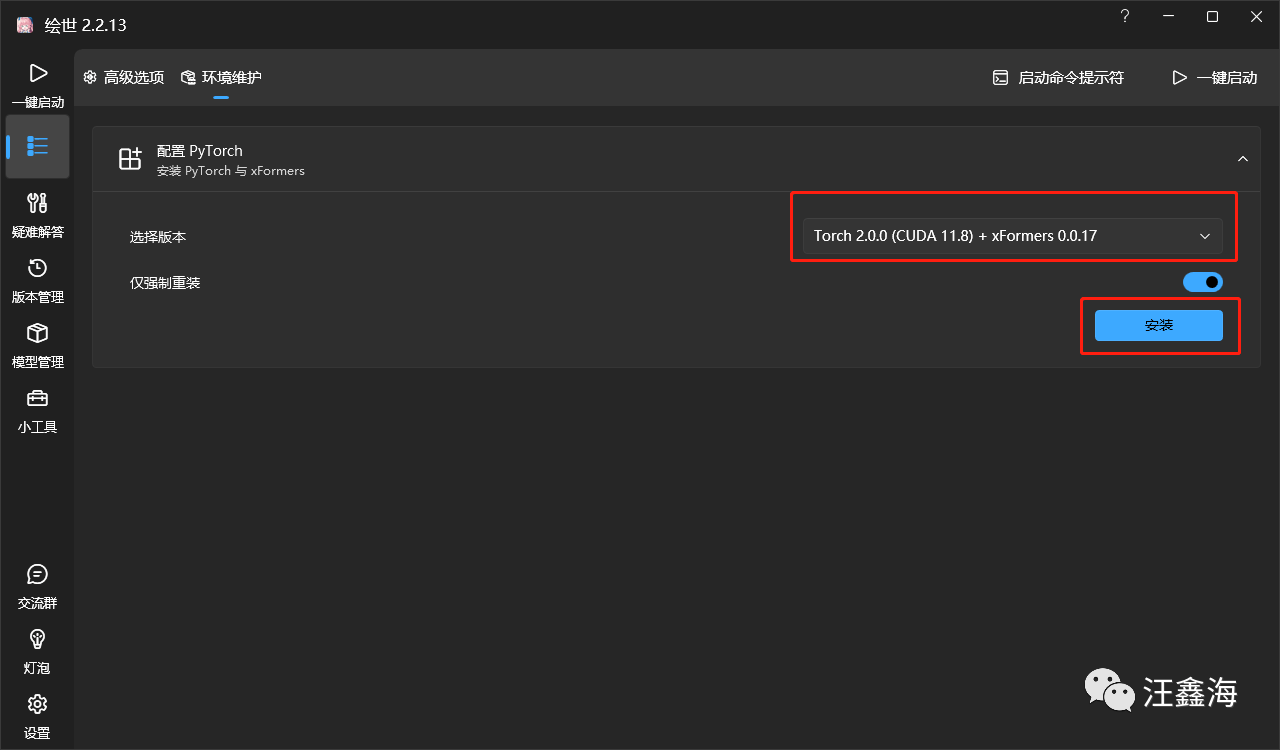Switch to 高级选项 tab
The image size is (1280, 750).
point(124,77)
